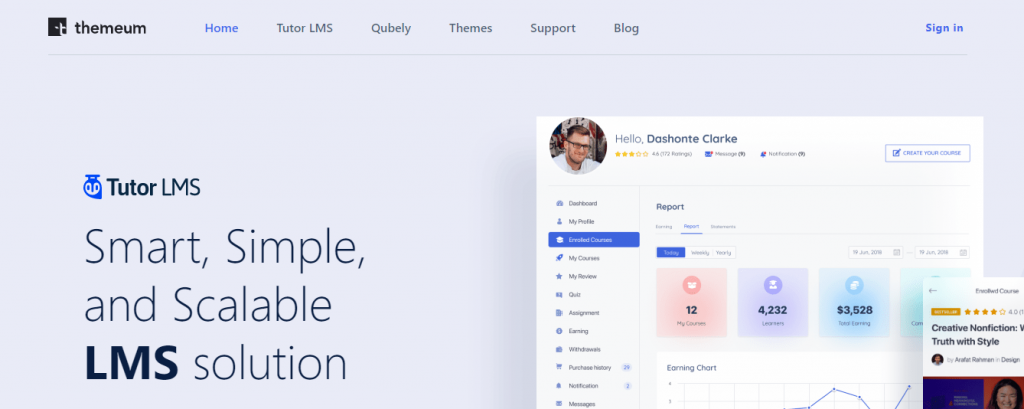Click the Learners card showing 4,232

[x=773, y=303]
